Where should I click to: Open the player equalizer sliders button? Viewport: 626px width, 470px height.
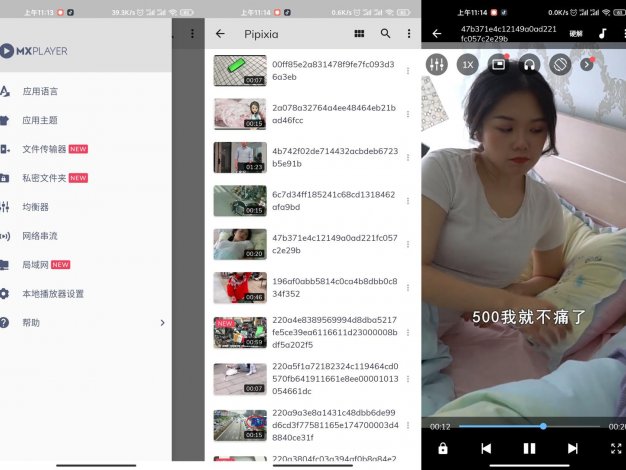click(436, 64)
